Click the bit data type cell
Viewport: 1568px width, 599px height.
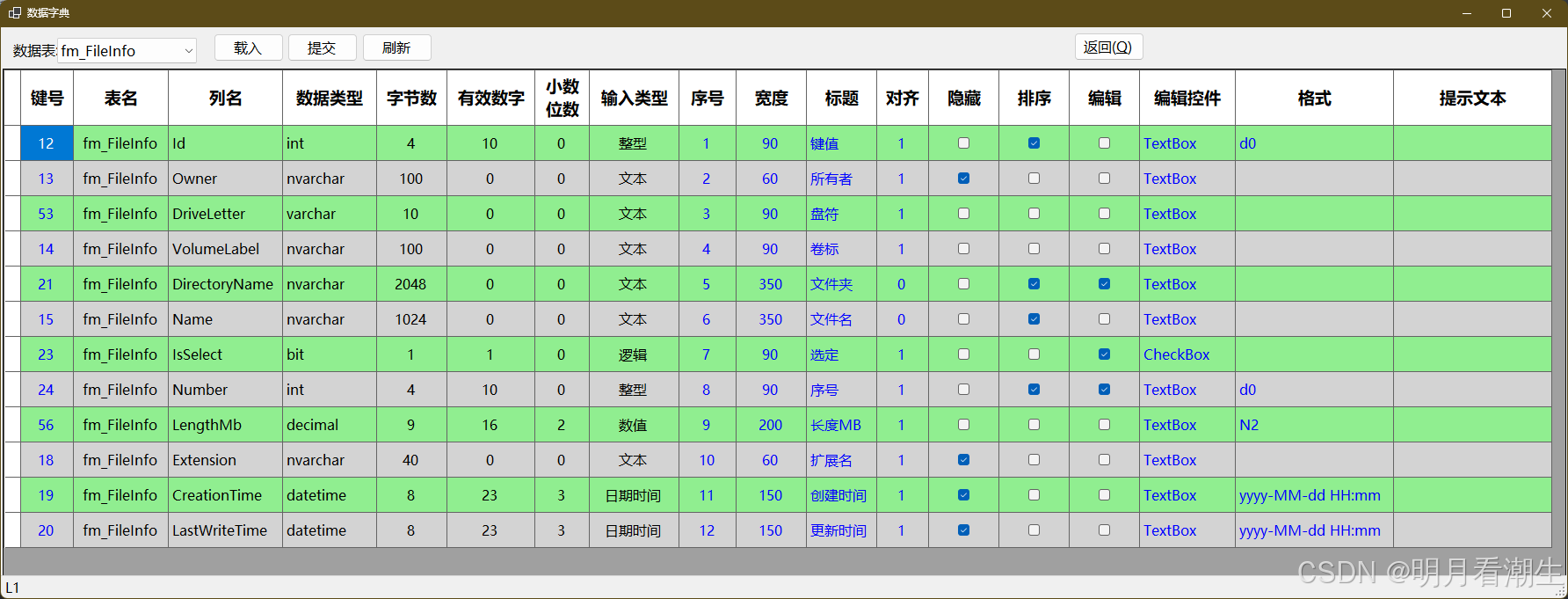coord(330,354)
